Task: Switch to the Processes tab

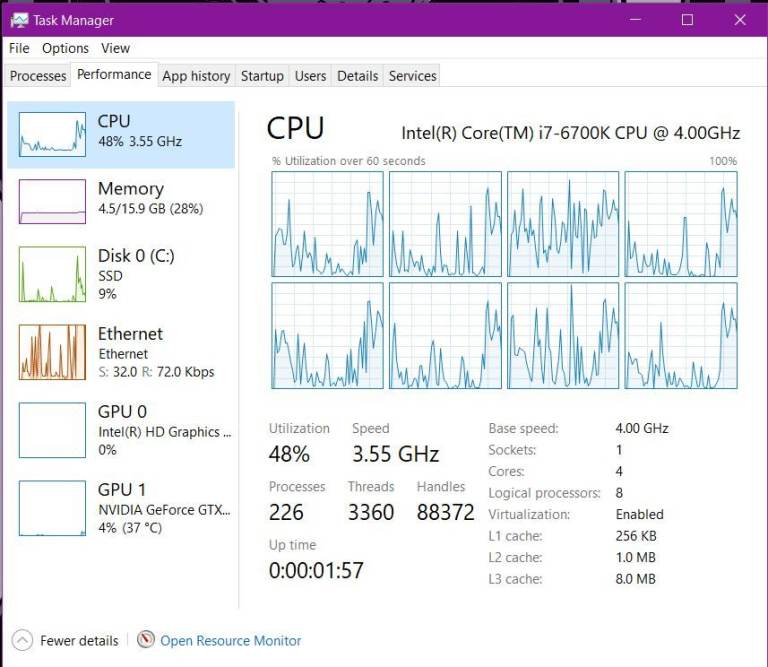Action: coord(38,76)
